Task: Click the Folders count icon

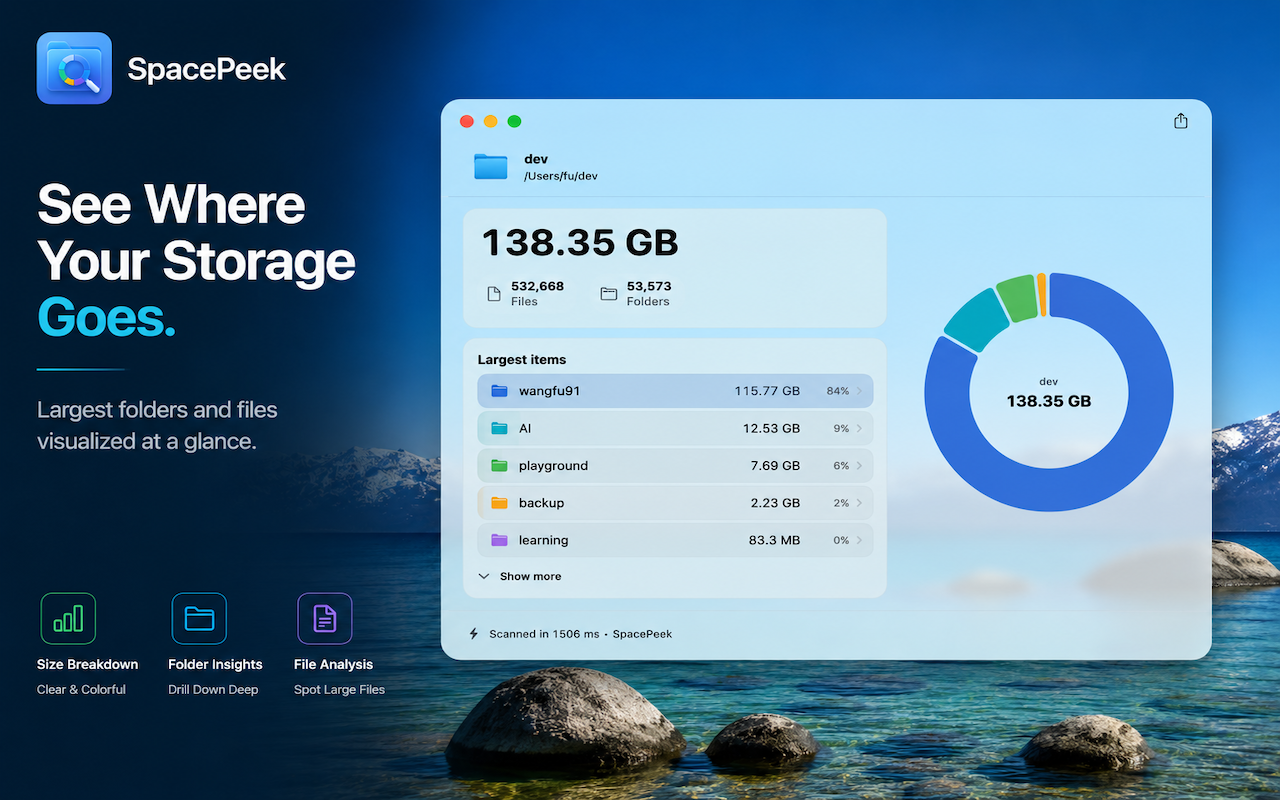Action: (608, 294)
